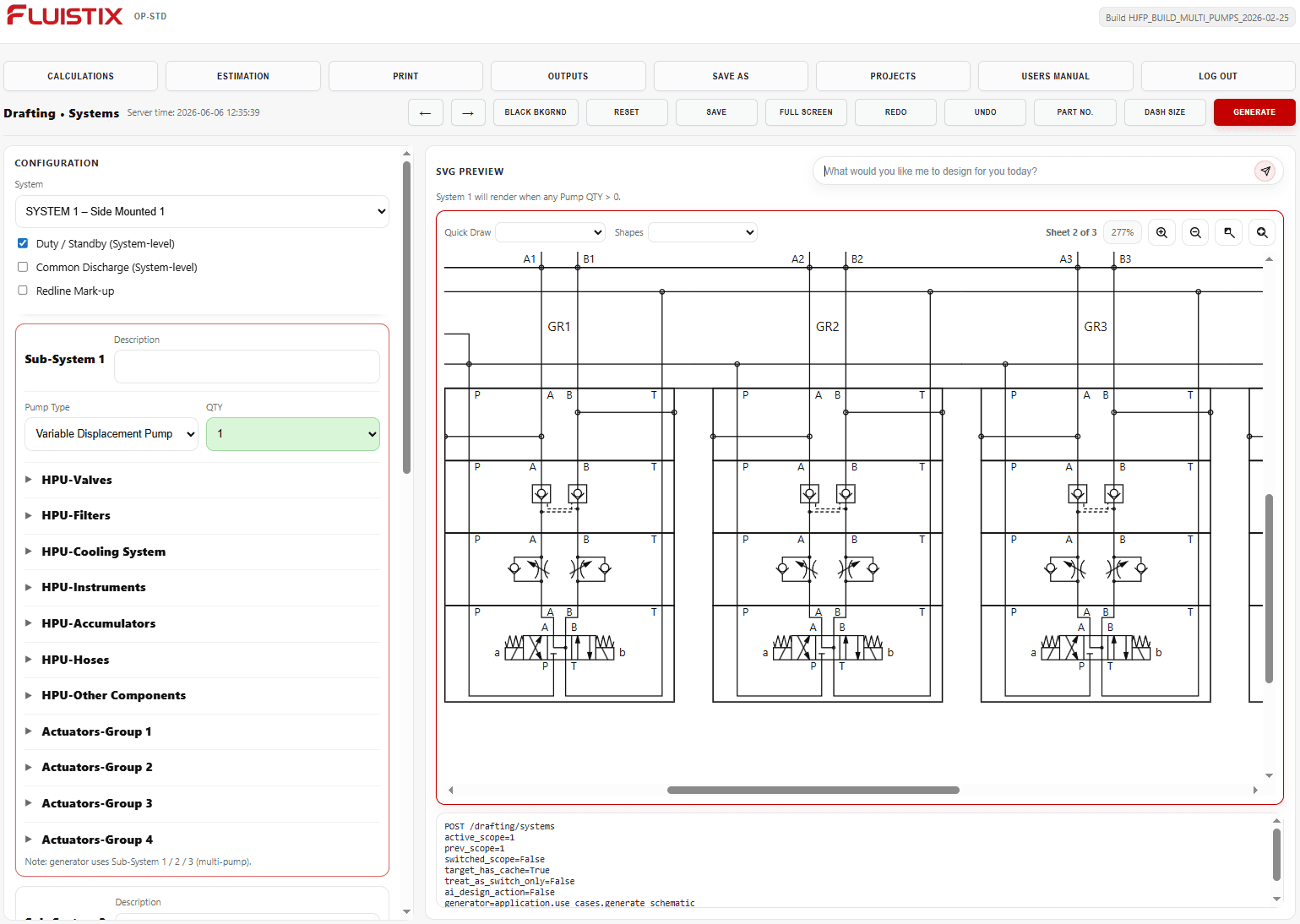Click the zoom fit magnifier icon
This screenshot has height=924, width=1300.
pyautogui.click(x=1262, y=232)
